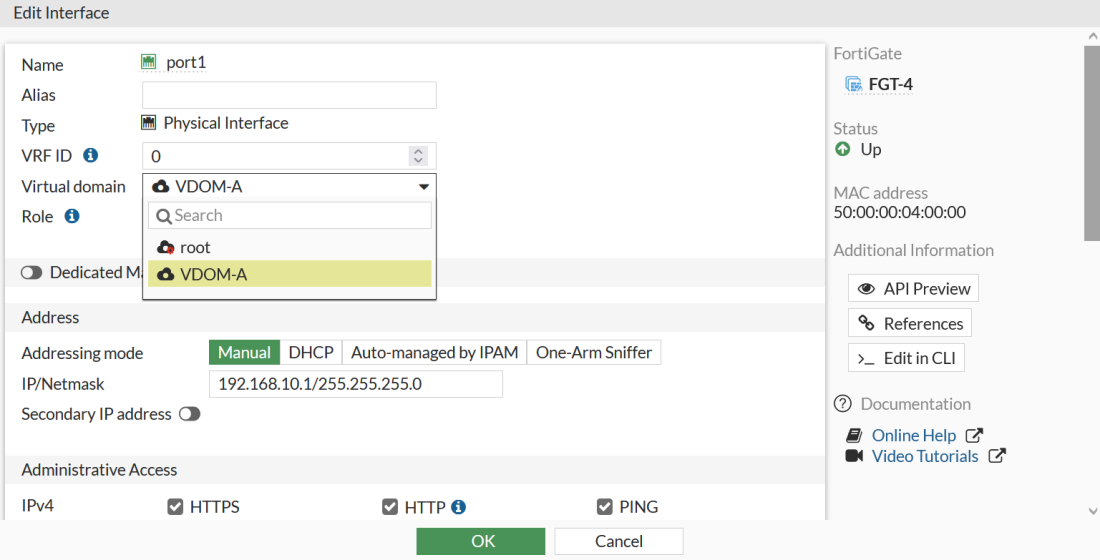Click the FGT-4 FortiGate device icon
Image resolution: width=1100 pixels, height=560 pixels.
tap(853, 84)
